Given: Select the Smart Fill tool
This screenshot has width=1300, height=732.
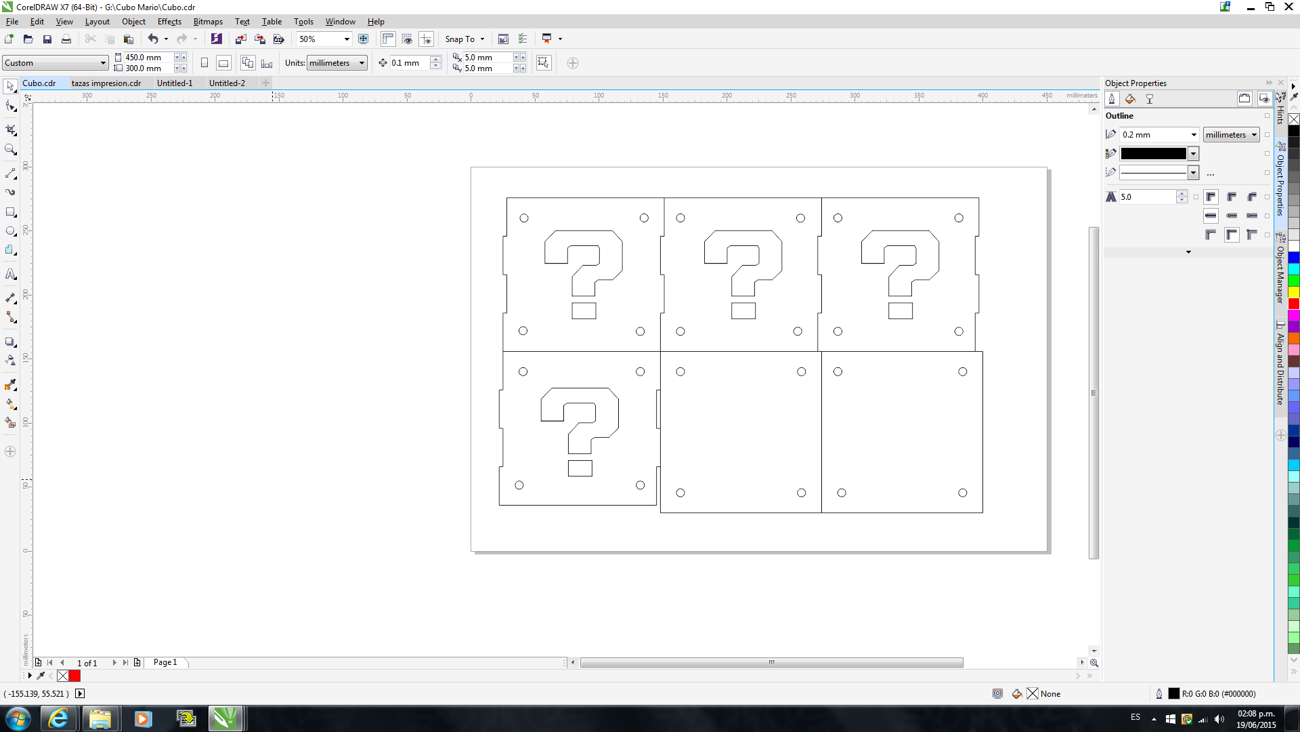Looking at the screenshot, I should click(11, 423).
